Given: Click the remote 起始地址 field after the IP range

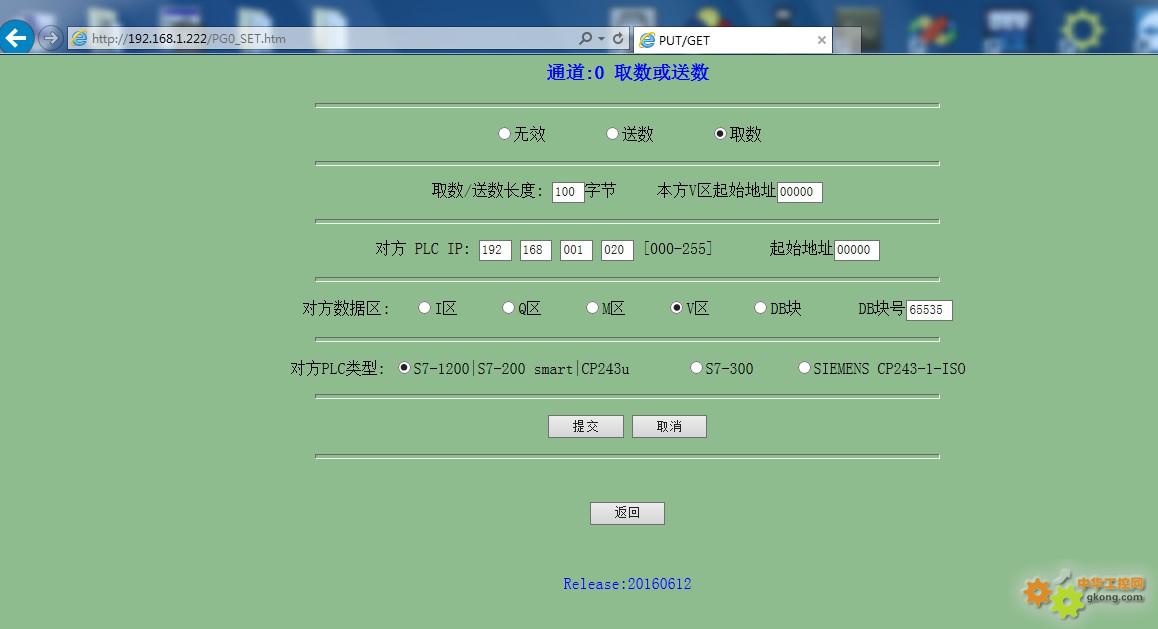Looking at the screenshot, I should tap(857, 250).
